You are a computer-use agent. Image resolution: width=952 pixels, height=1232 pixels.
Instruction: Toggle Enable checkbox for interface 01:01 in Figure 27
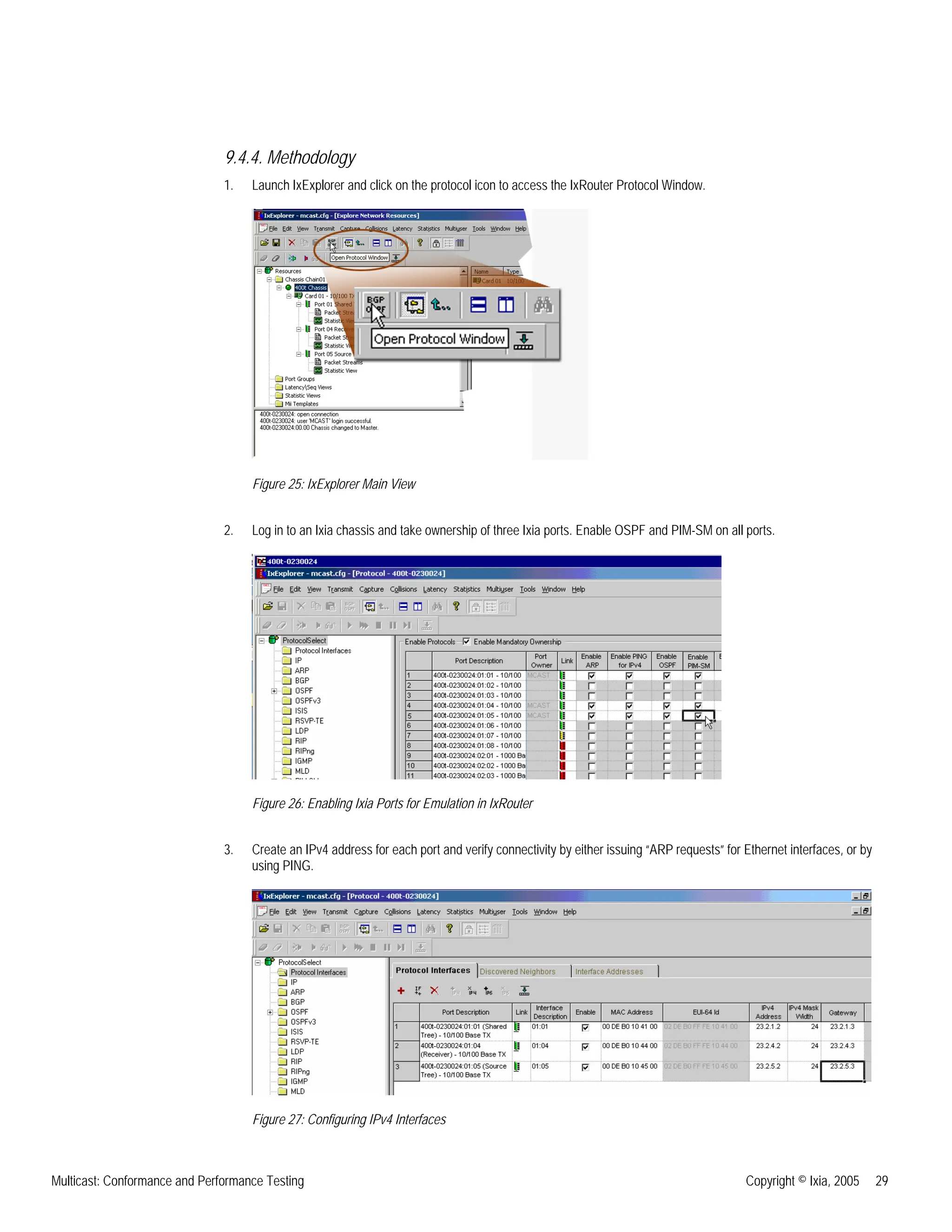[x=585, y=1028]
